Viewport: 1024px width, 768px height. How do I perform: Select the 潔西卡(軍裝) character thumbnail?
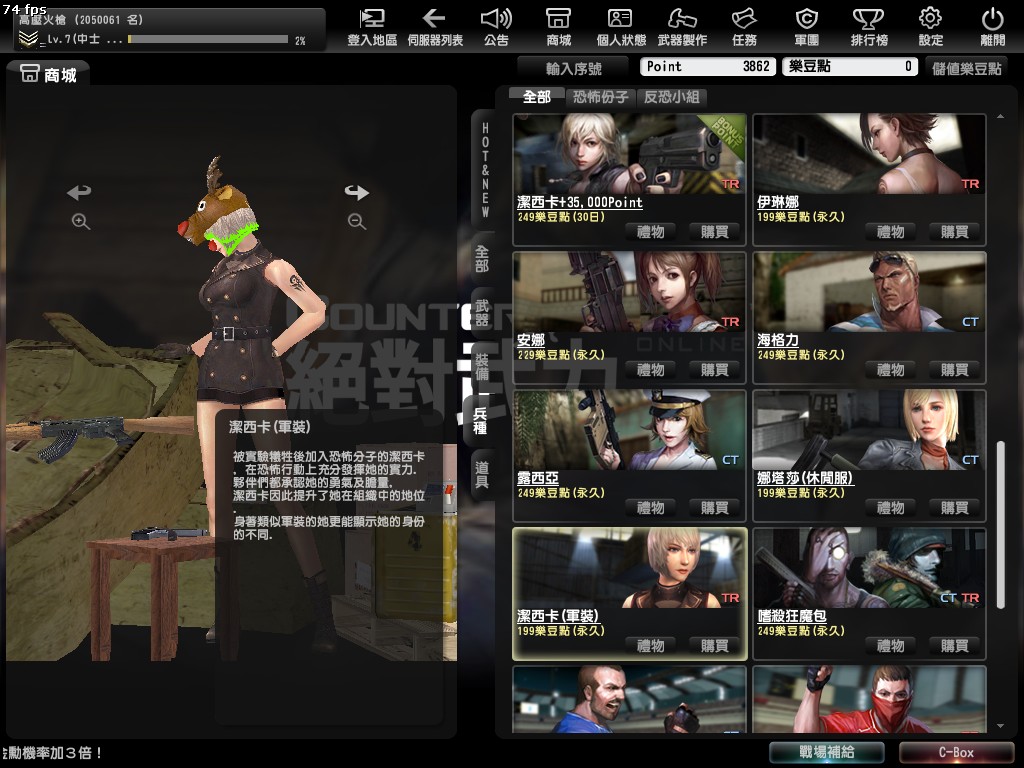pyautogui.click(x=630, y=568)
